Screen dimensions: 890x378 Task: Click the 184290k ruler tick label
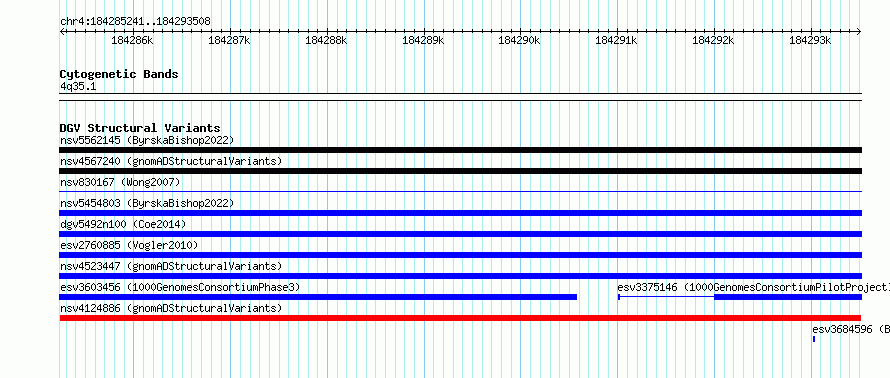click(x=519, y=40)
